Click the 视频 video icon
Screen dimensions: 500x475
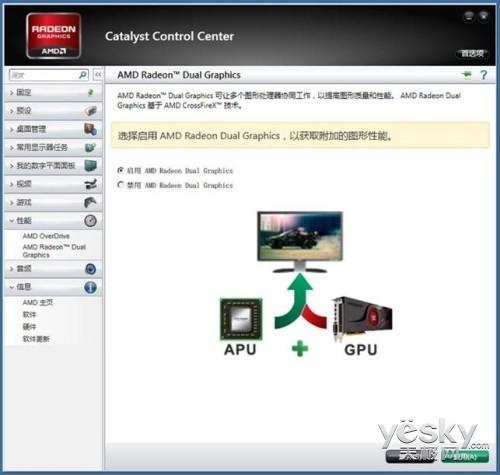(x=90, y=184)
